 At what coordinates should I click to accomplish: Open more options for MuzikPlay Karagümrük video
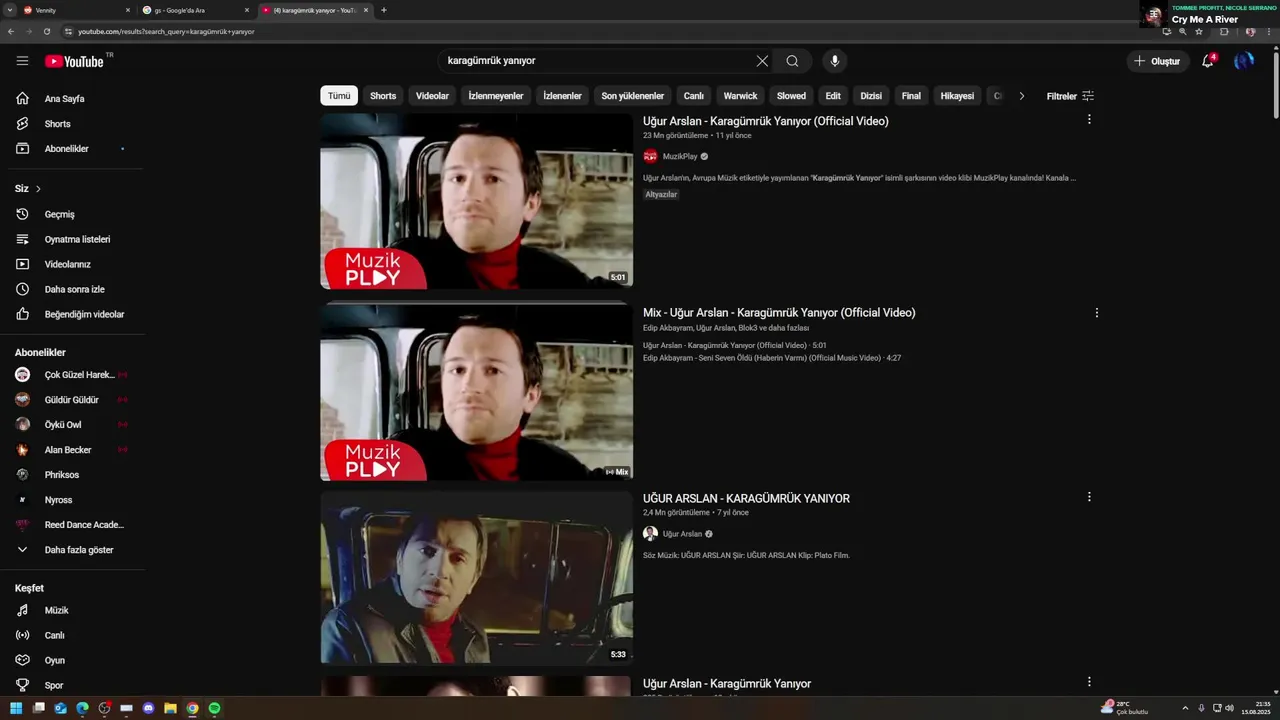click(1089, 120)
